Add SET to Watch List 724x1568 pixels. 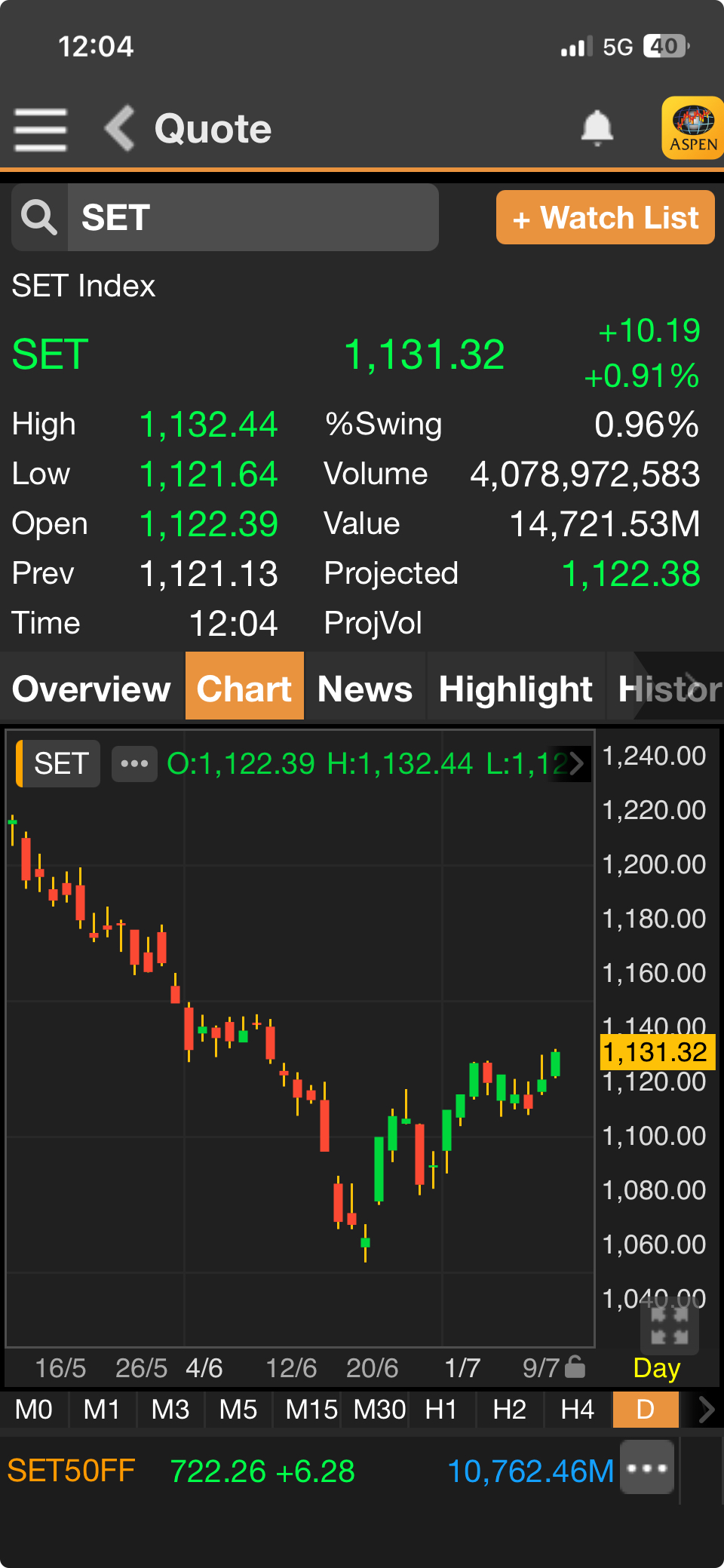pos(606,218)
